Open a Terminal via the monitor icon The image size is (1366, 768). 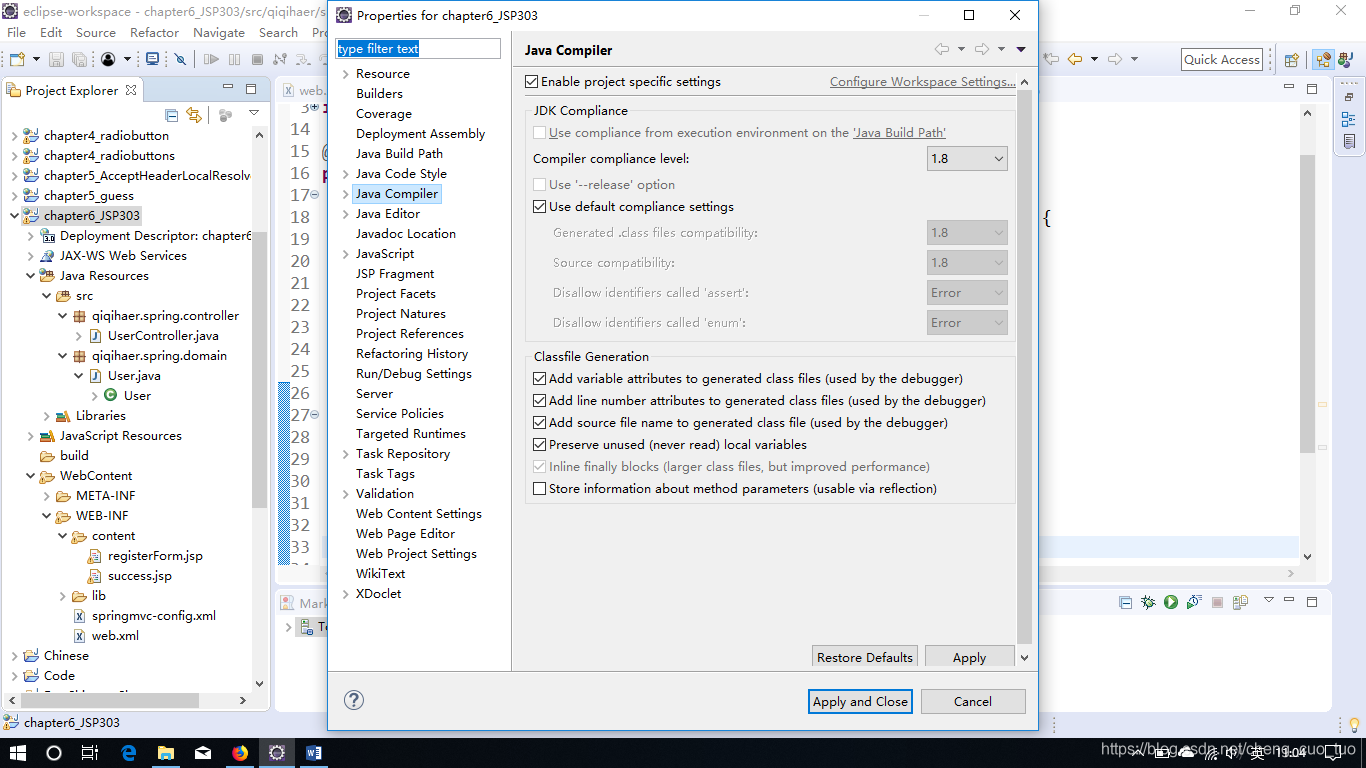point(153,59)
